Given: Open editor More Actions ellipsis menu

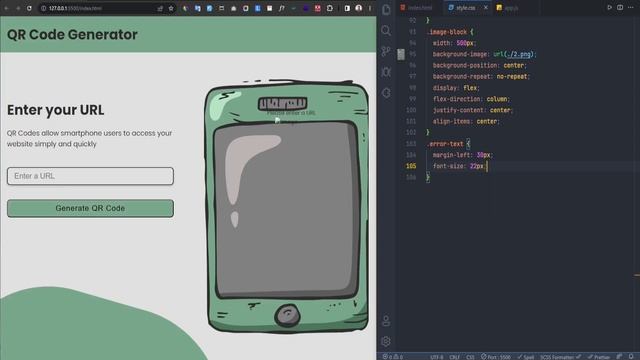Looking at the screenshot, I should (x=631, y=7).
